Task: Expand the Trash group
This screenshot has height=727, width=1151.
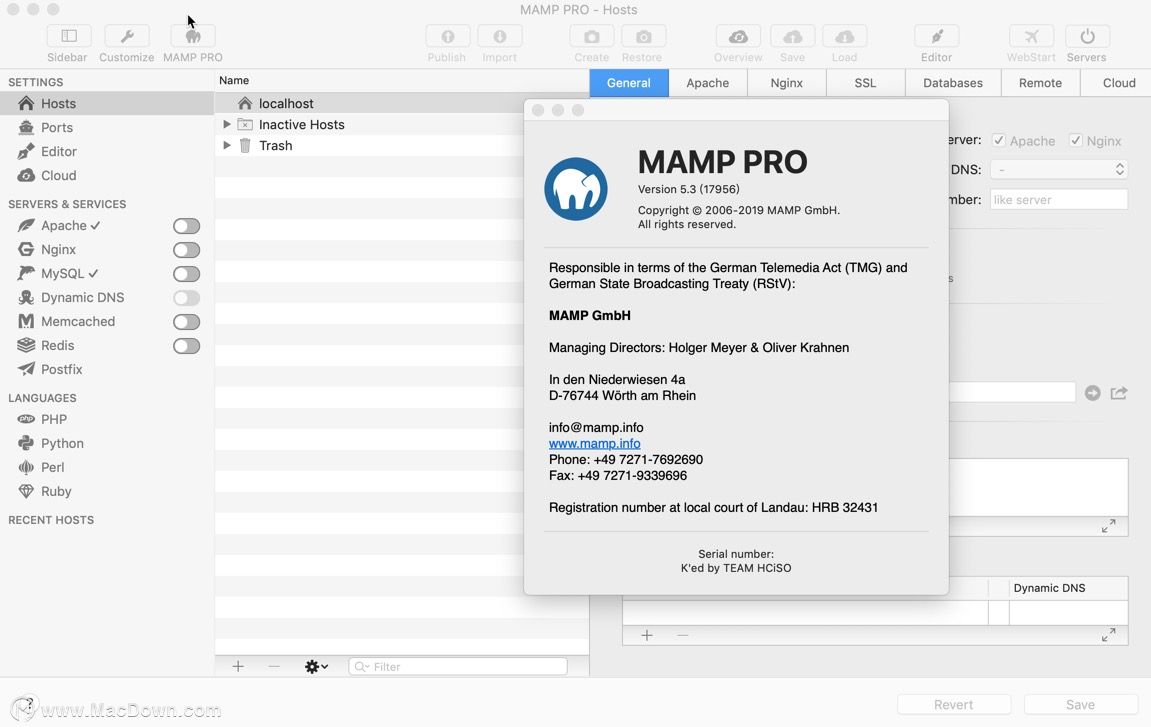Action: (227, 145)
